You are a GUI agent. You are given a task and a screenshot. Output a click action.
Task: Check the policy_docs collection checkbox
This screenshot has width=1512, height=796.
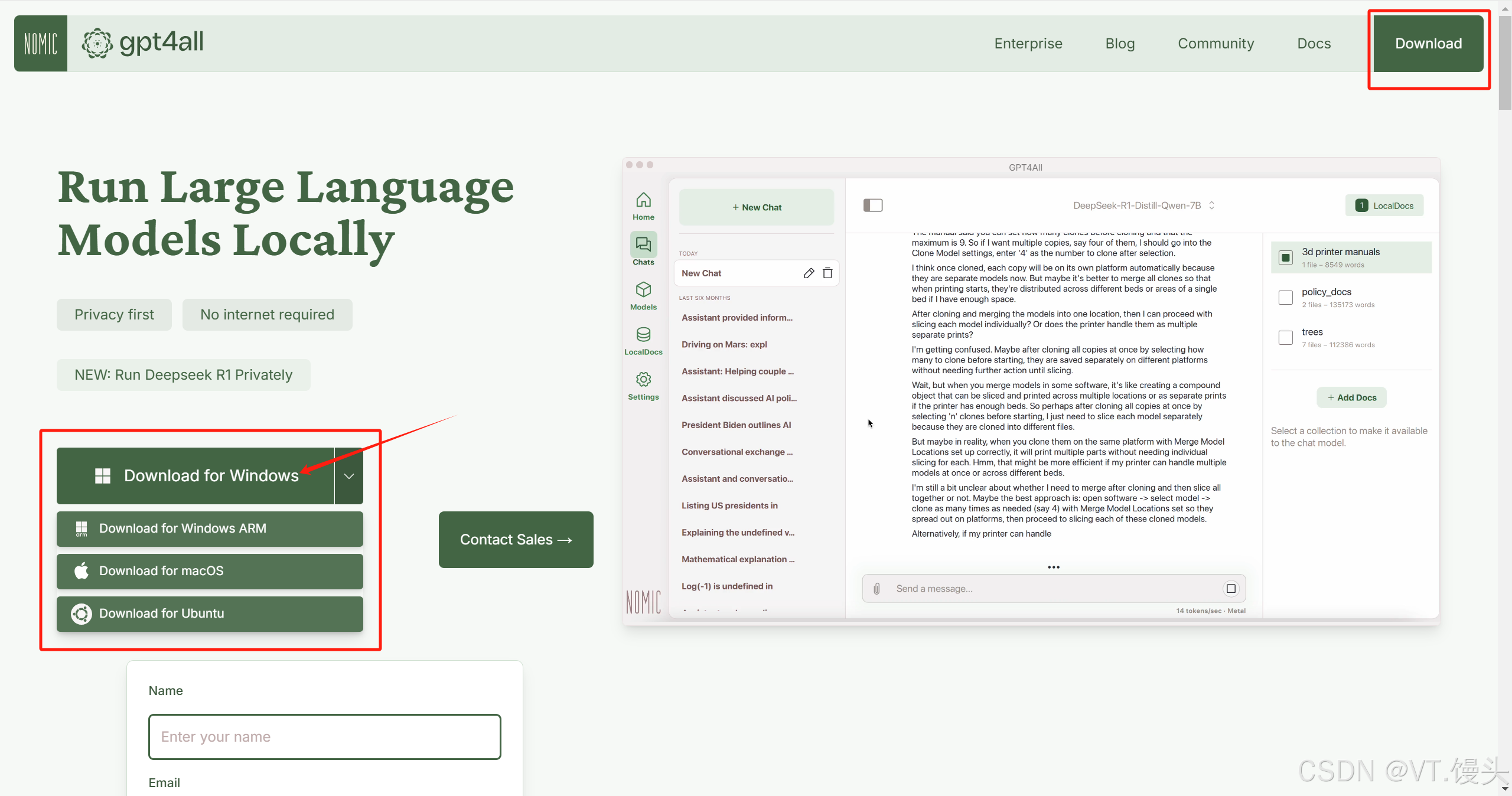pyautogui.click(x=1285, y=298)
